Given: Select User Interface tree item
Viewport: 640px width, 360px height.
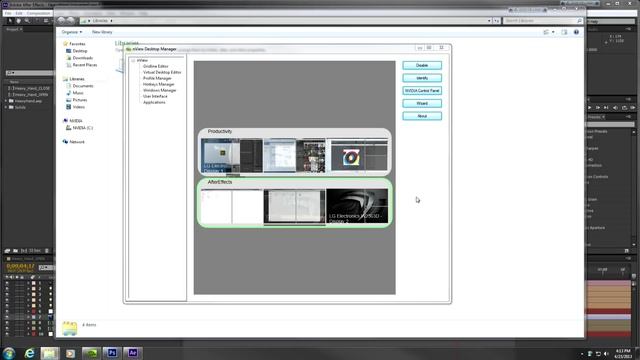Looking at the screenshot, I should [155, 96].
